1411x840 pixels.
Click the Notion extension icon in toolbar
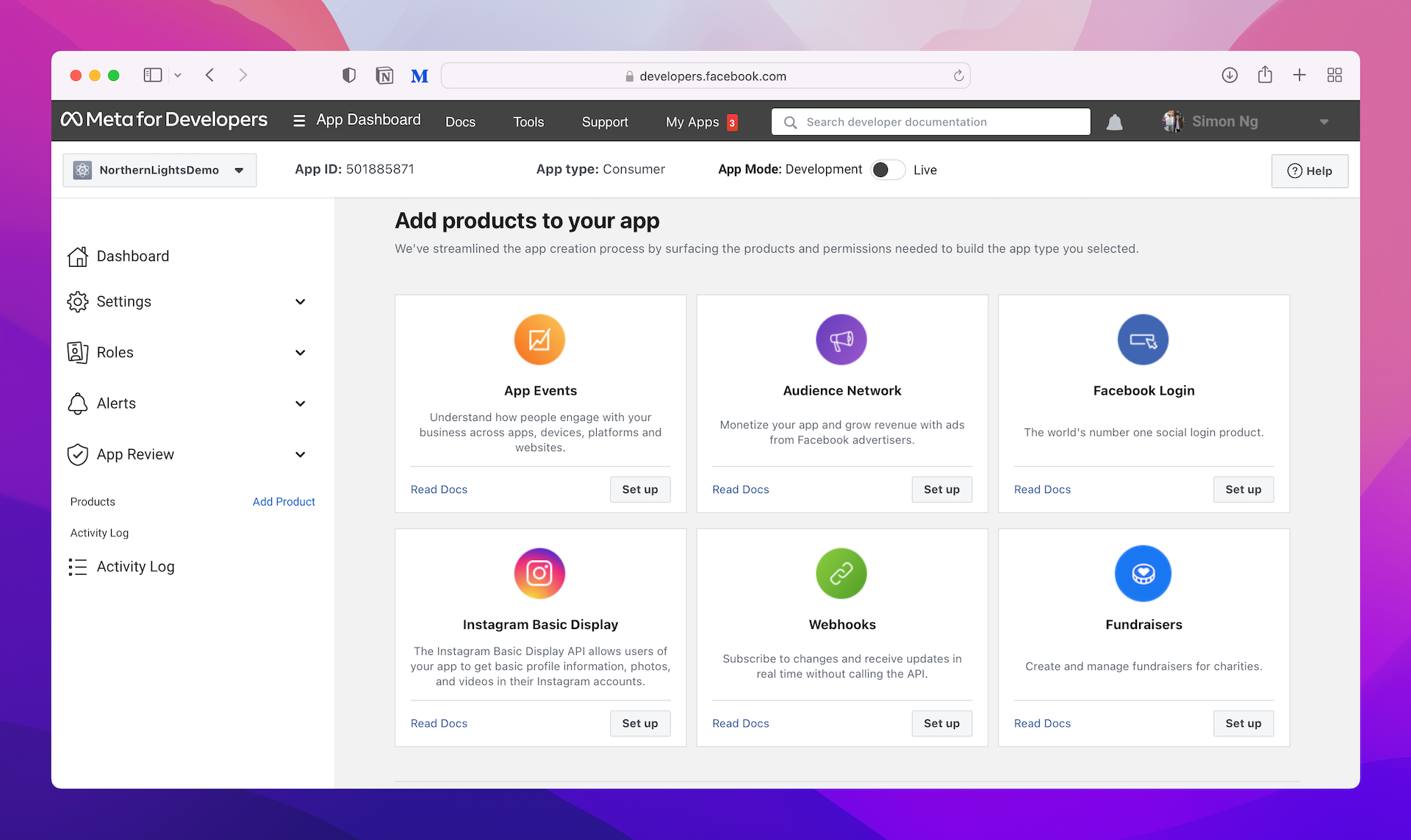pos(384,76)
